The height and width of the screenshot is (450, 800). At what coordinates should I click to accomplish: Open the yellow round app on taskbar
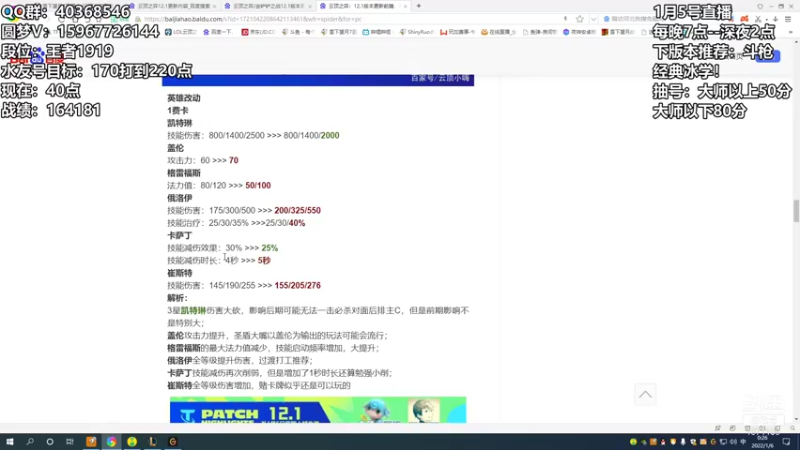[132, 442]
